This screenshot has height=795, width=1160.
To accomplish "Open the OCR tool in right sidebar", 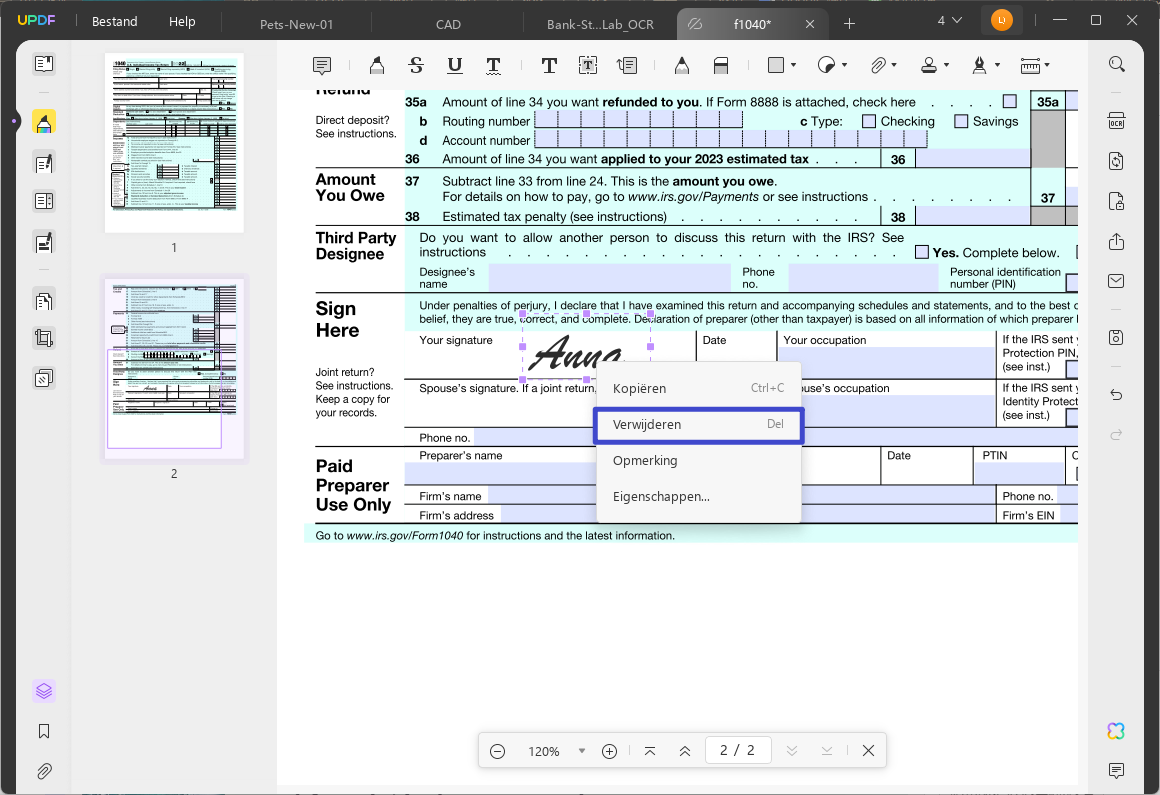I will pos(1116,121).
